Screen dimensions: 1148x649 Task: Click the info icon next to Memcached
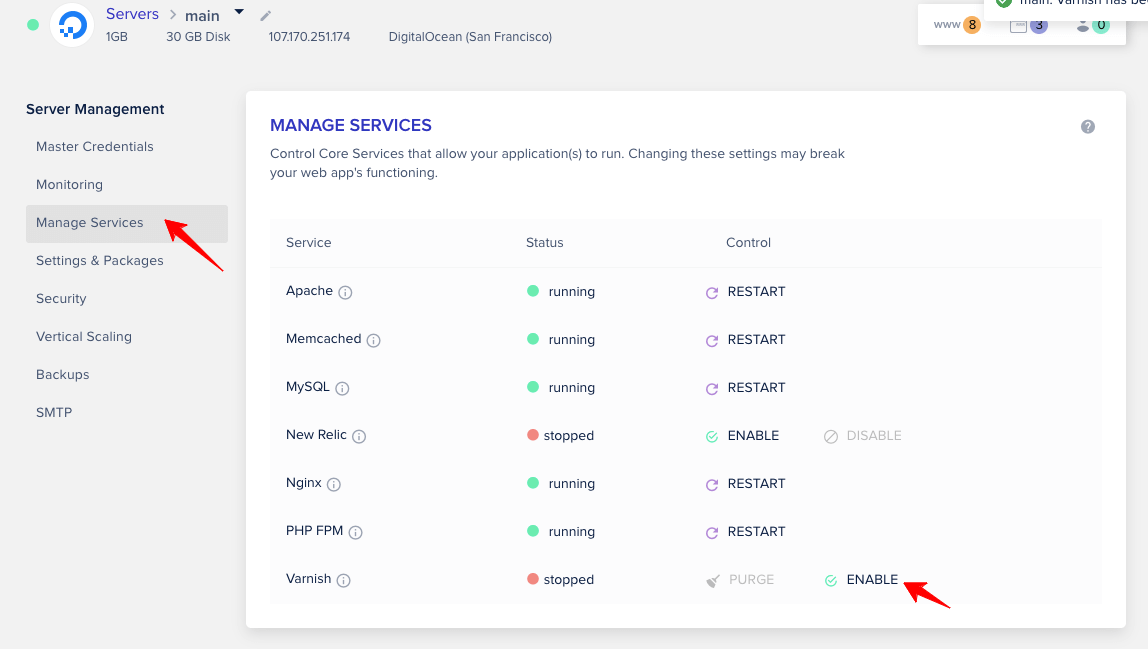[373, 339]
